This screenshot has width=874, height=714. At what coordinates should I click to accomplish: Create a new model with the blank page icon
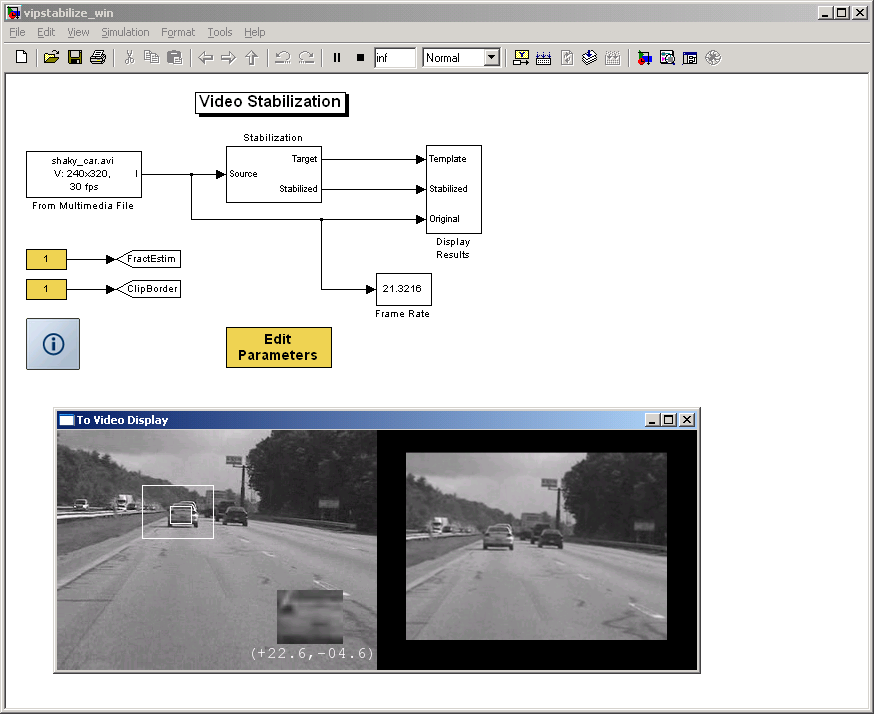pyautogui.click(x=21, y=57)
